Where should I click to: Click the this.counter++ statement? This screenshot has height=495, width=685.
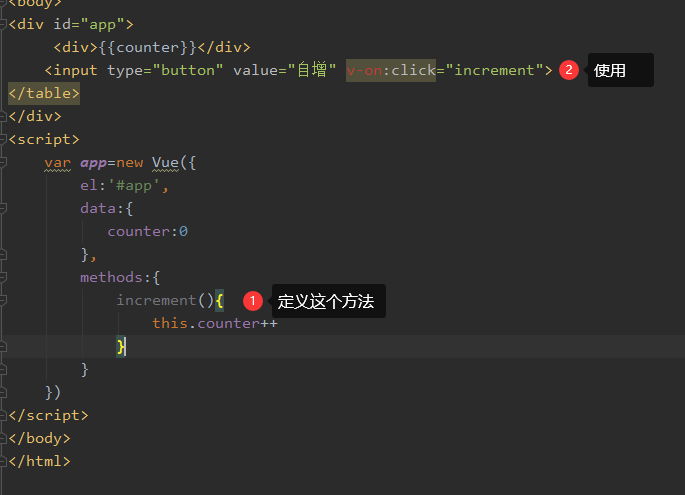point(215,323)
